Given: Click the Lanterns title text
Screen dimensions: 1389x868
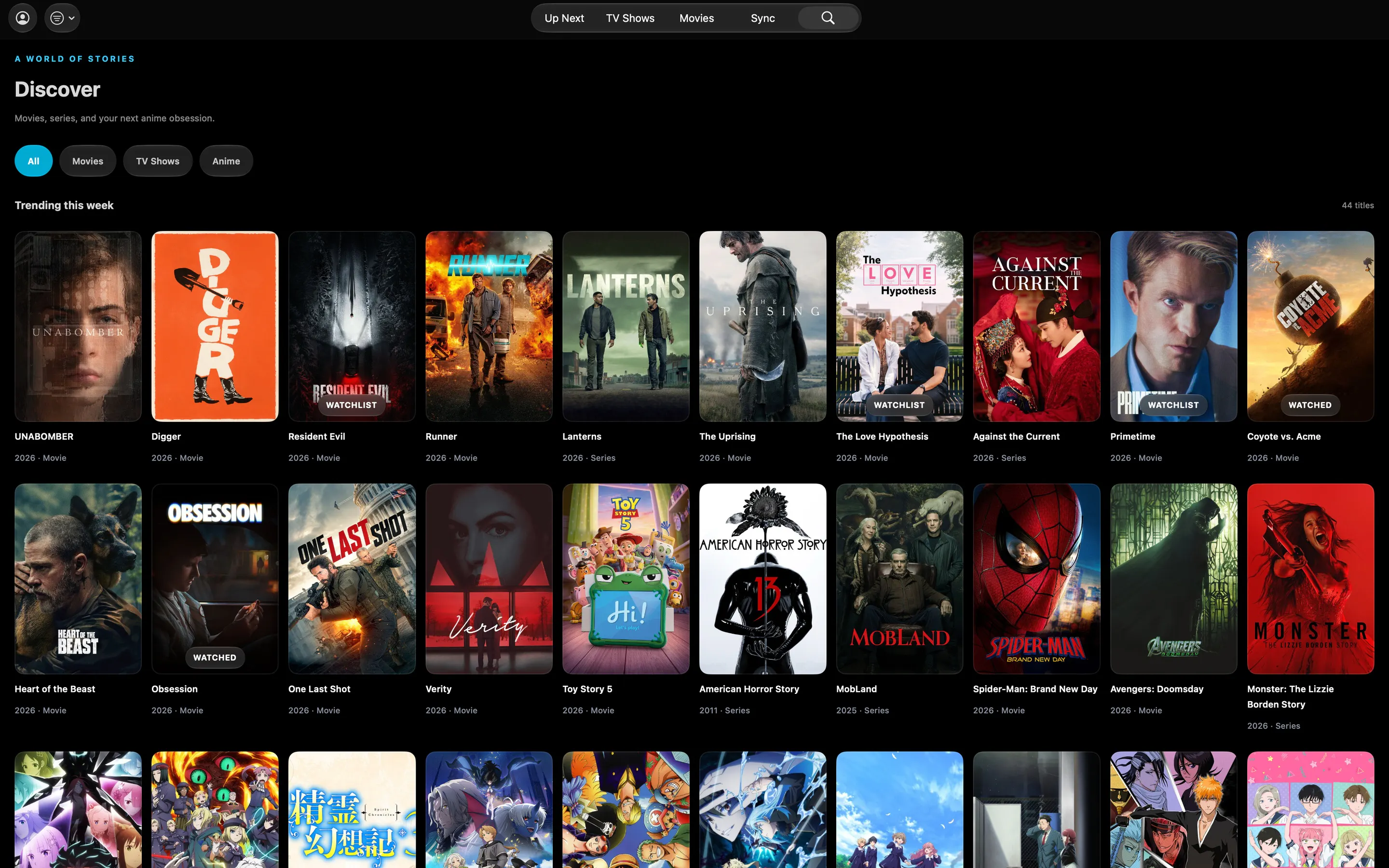Looking at the screenshot, I should [x=582, y=436].
